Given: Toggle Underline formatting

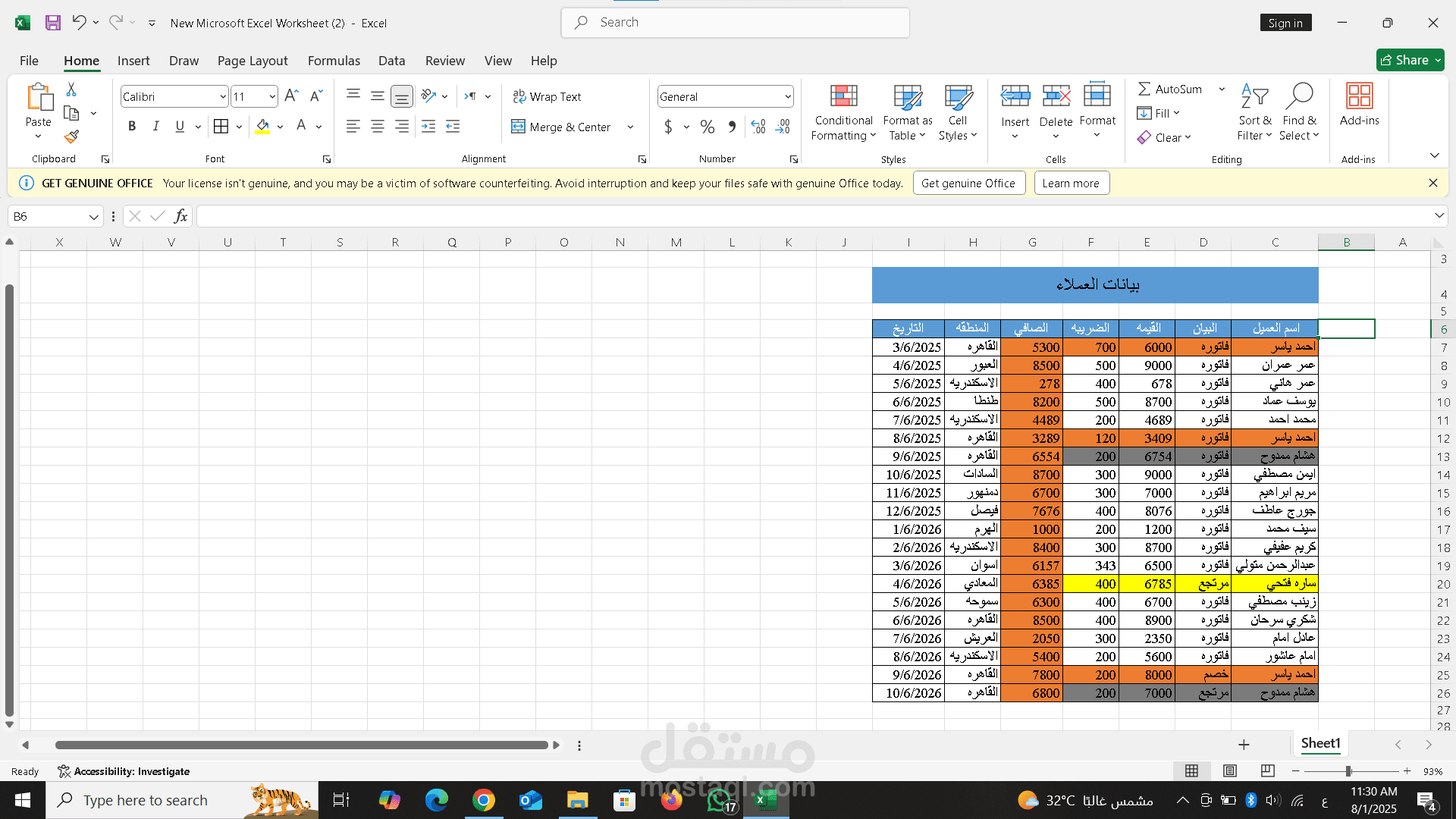Looking at the screenshot, I should coord(180,127).
